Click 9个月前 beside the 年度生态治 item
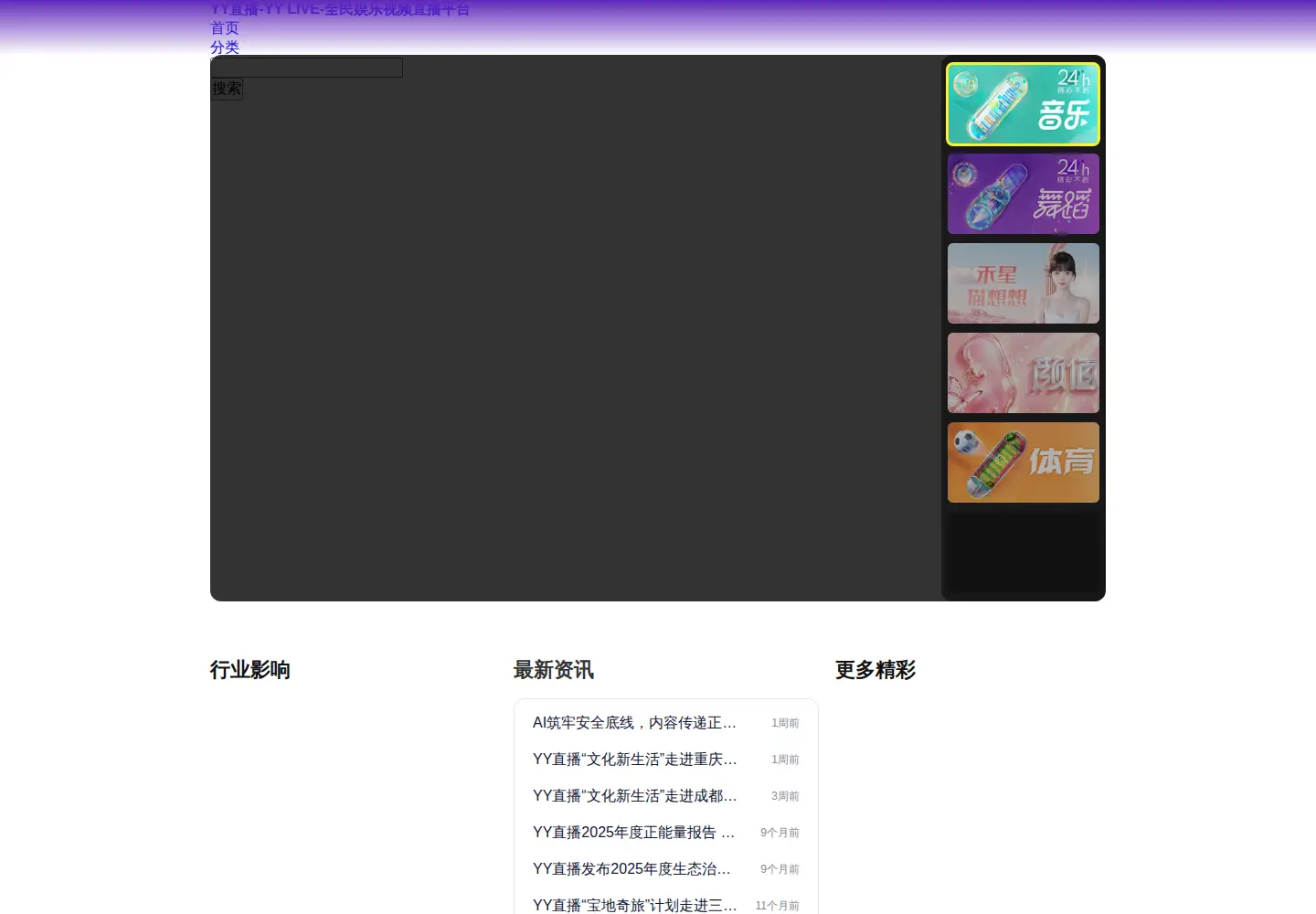 [x=780, y=869]
